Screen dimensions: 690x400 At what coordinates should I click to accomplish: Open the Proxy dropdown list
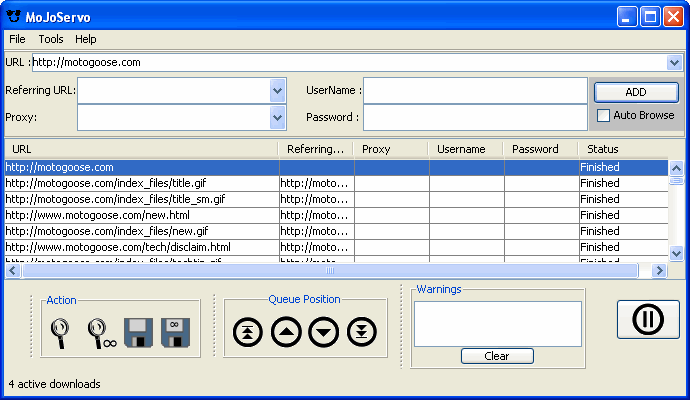(278, 117)
